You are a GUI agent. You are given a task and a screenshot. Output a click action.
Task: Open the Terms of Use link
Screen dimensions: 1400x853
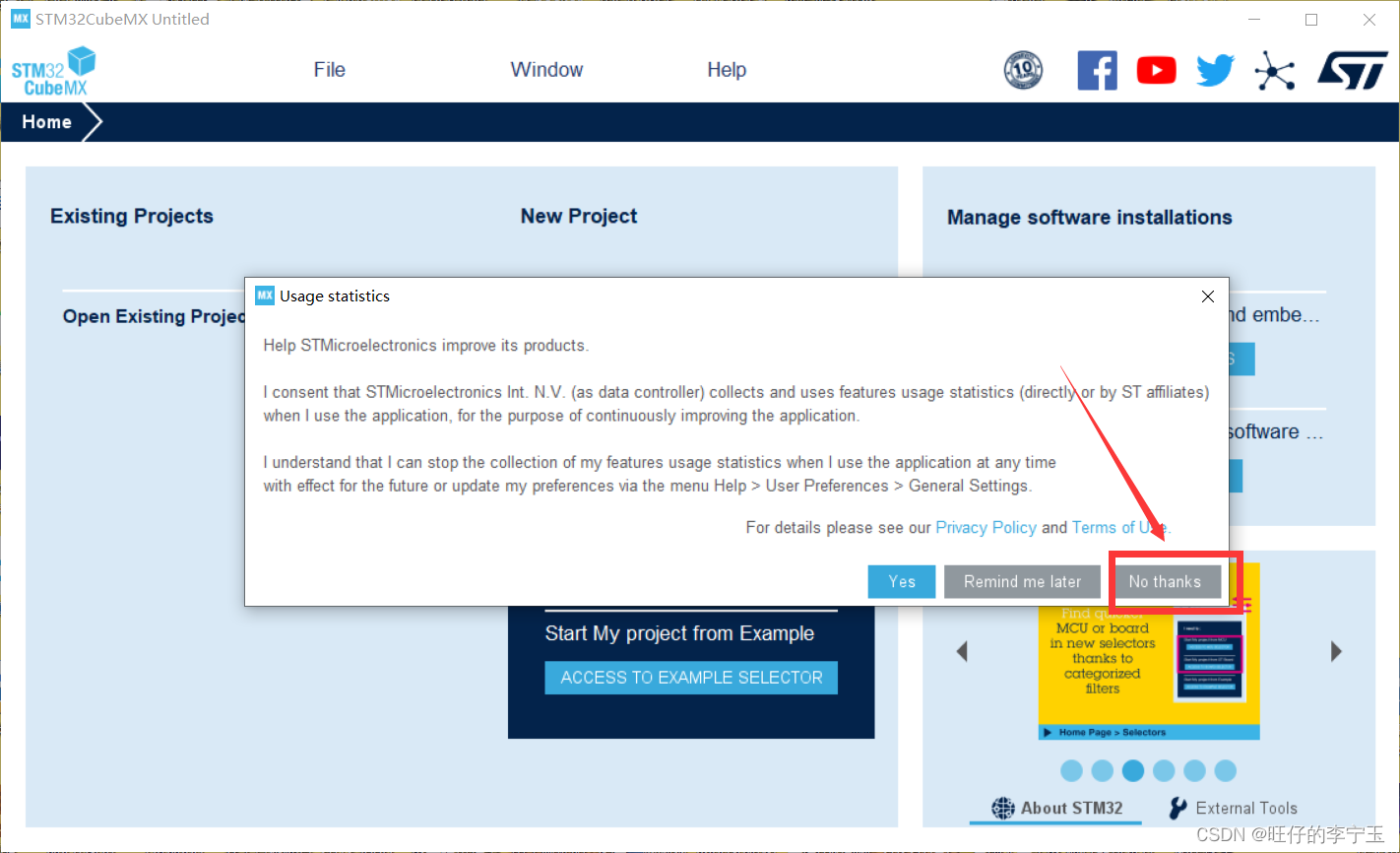(1121, 528)
